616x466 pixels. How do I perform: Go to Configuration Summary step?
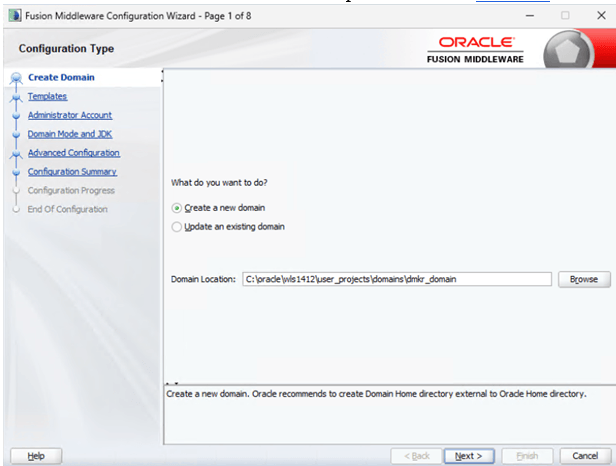(x=72, y=172)
